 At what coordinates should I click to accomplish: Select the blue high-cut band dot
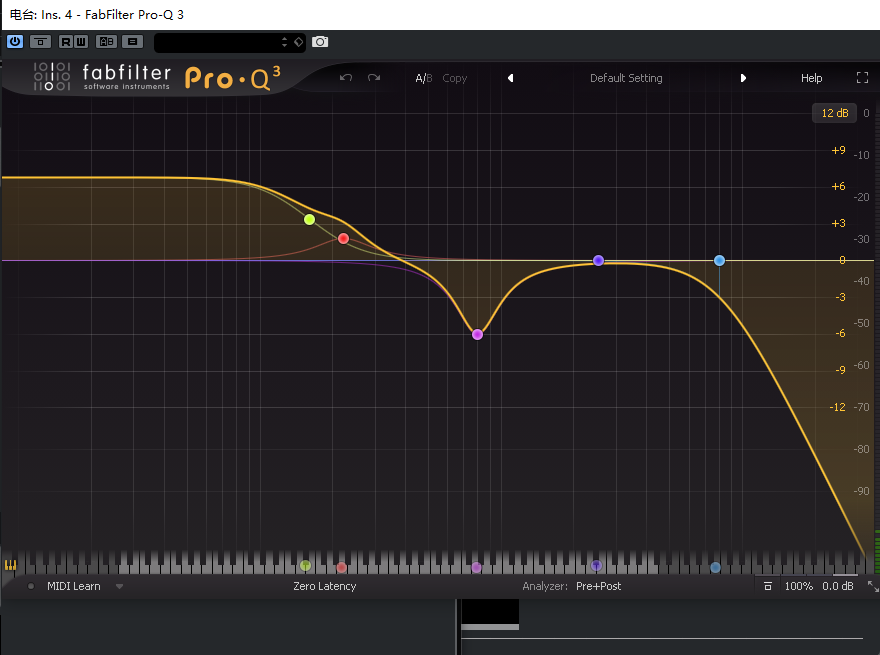(719, 260)
